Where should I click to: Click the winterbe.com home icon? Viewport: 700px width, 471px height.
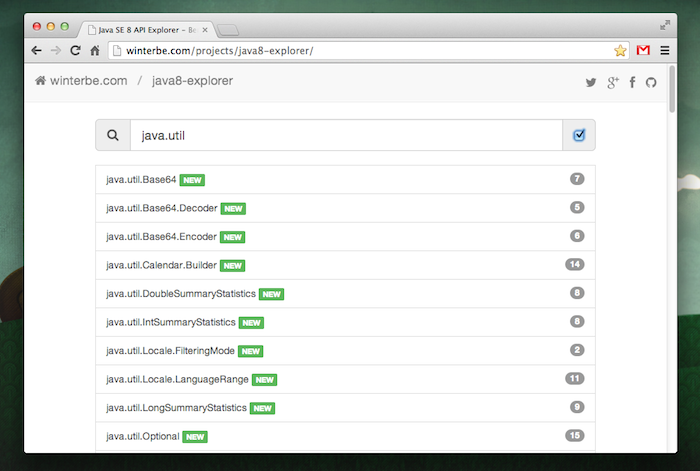click(x=41, y=80)
